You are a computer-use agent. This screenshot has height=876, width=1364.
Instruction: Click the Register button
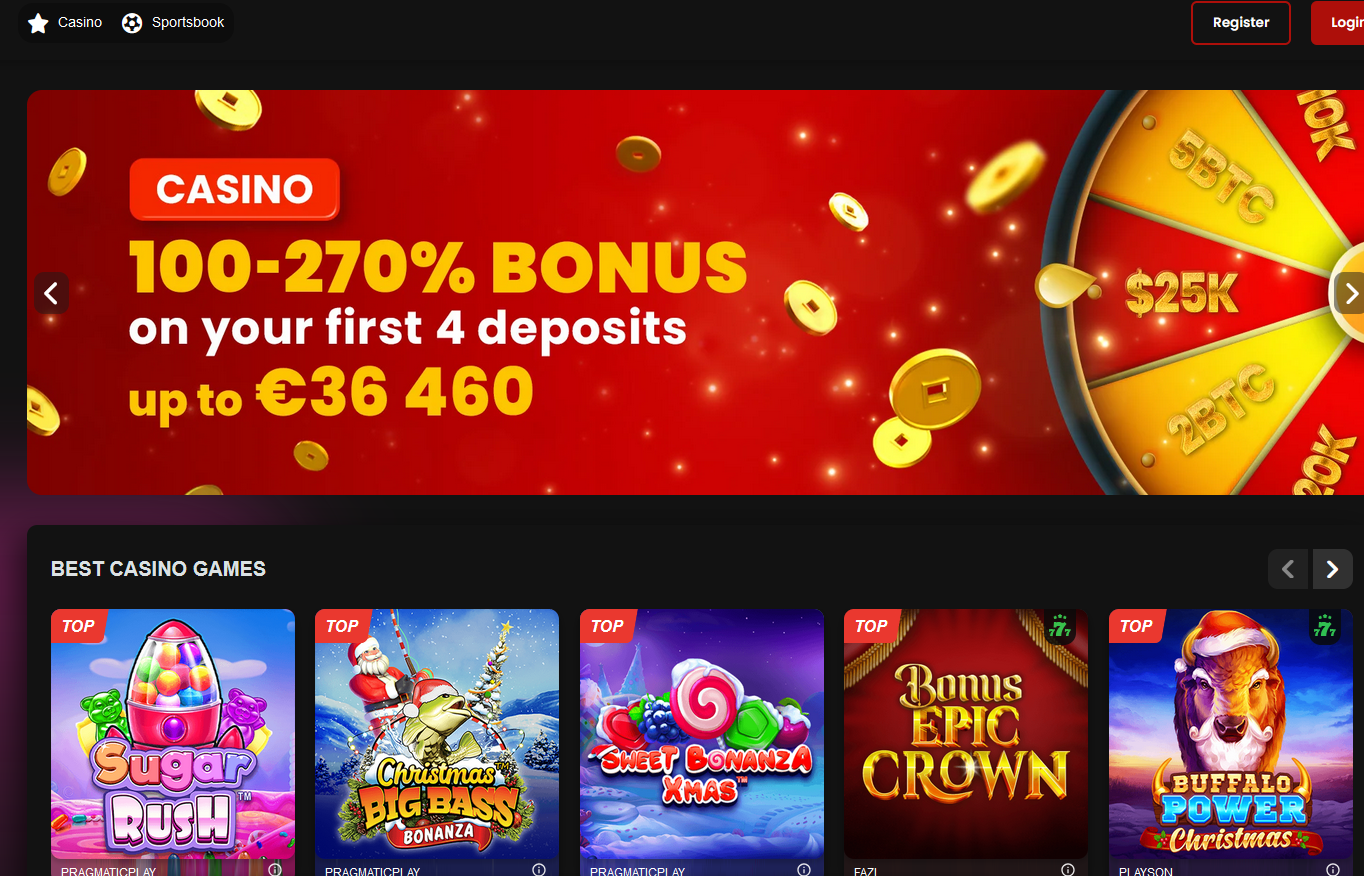pyautogui.click(x=1241, y=23)
